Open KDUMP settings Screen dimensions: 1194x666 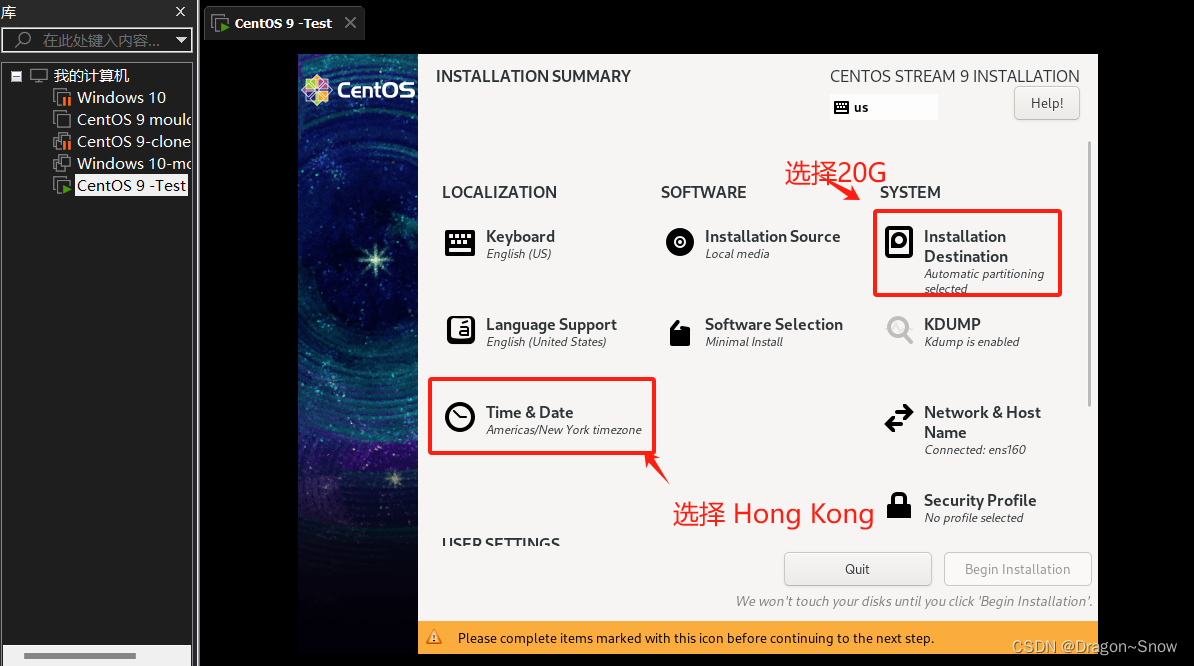click(952, 324)
